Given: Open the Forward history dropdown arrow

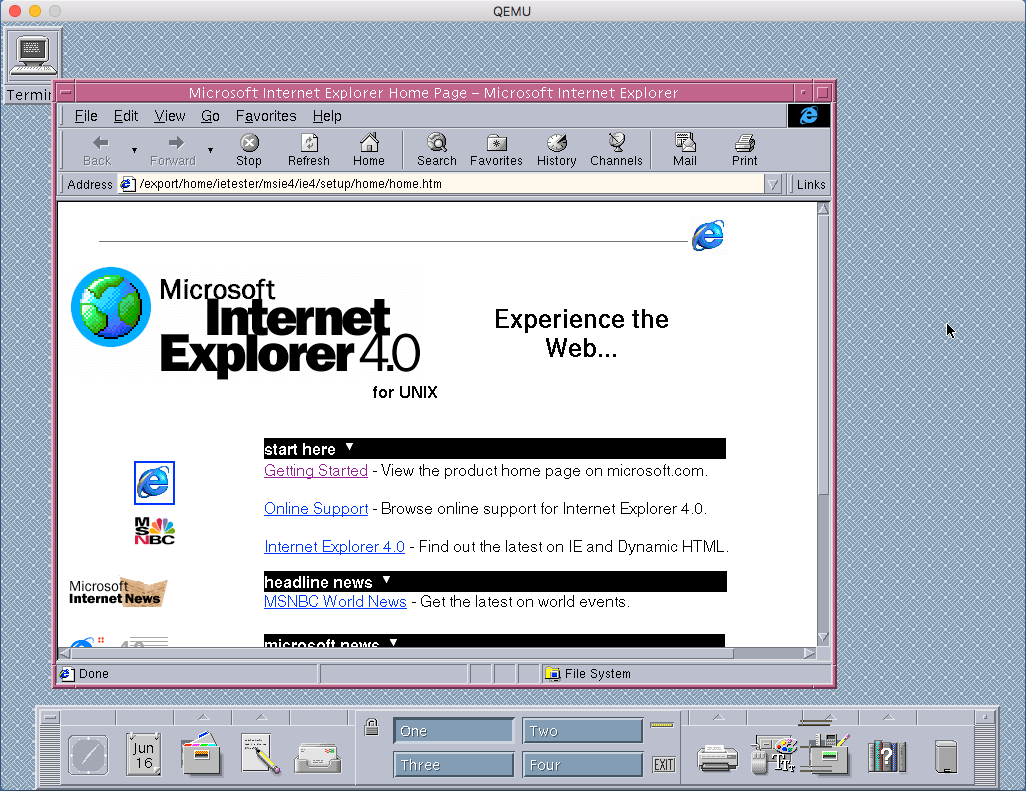Looking at the screenshot, I should (210, 150).
